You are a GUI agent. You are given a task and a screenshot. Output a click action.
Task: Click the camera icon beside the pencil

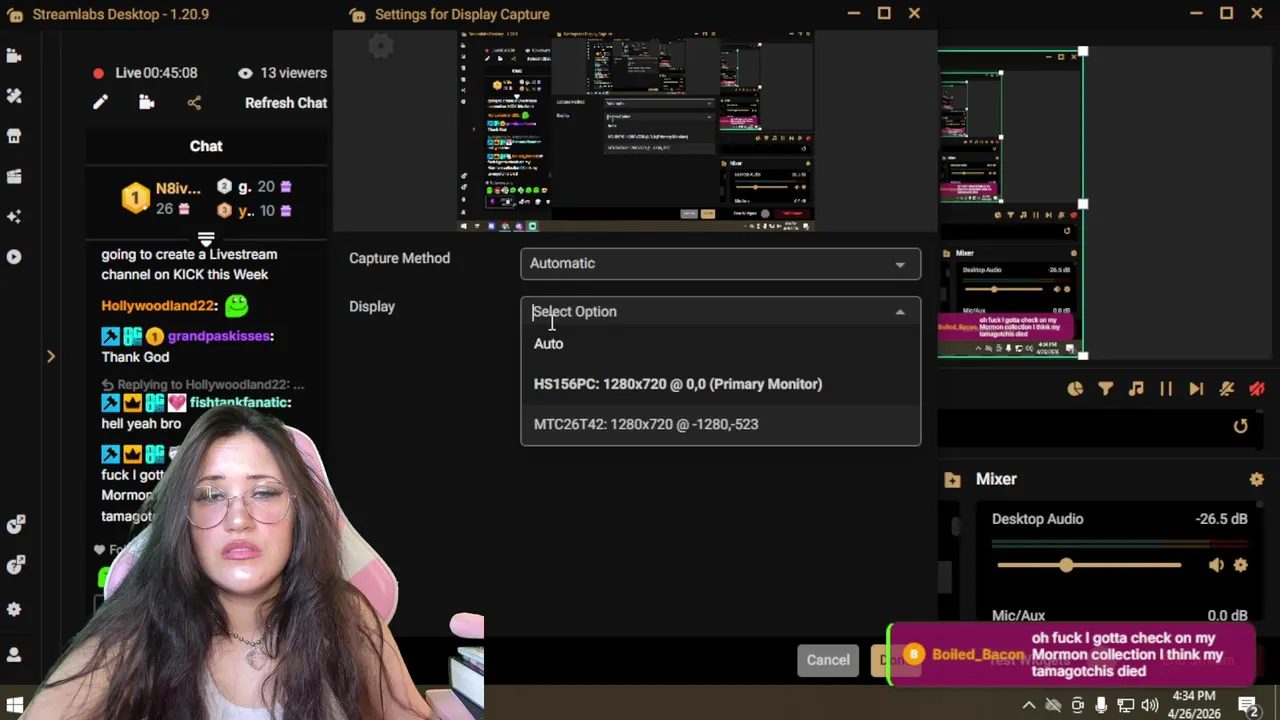point(146,102)
